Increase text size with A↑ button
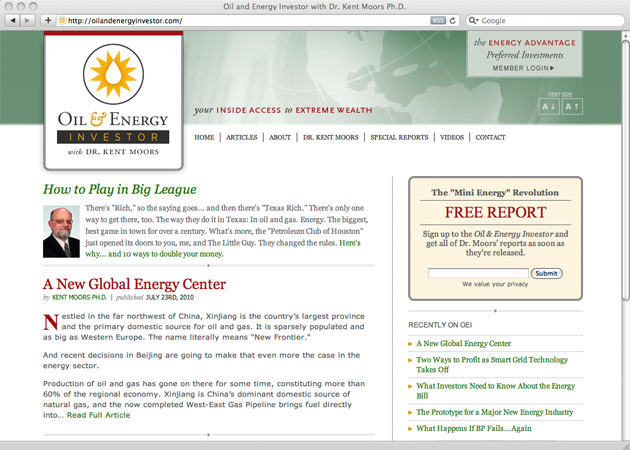The width and height of the screenshot is (630, 450). tap(572, 106)
